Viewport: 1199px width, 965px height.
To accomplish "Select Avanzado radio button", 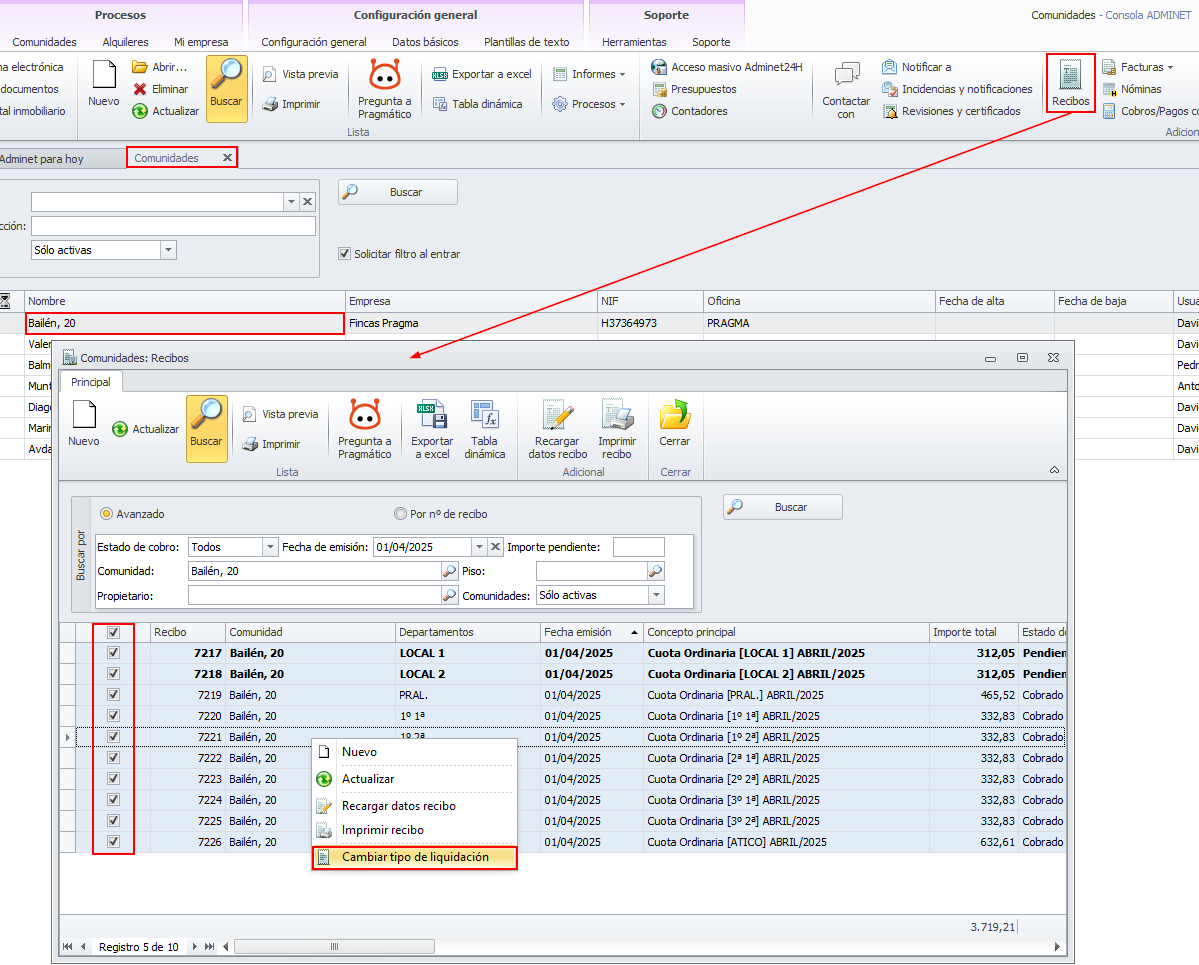I will pyautogui.click(x=106, y=514).
